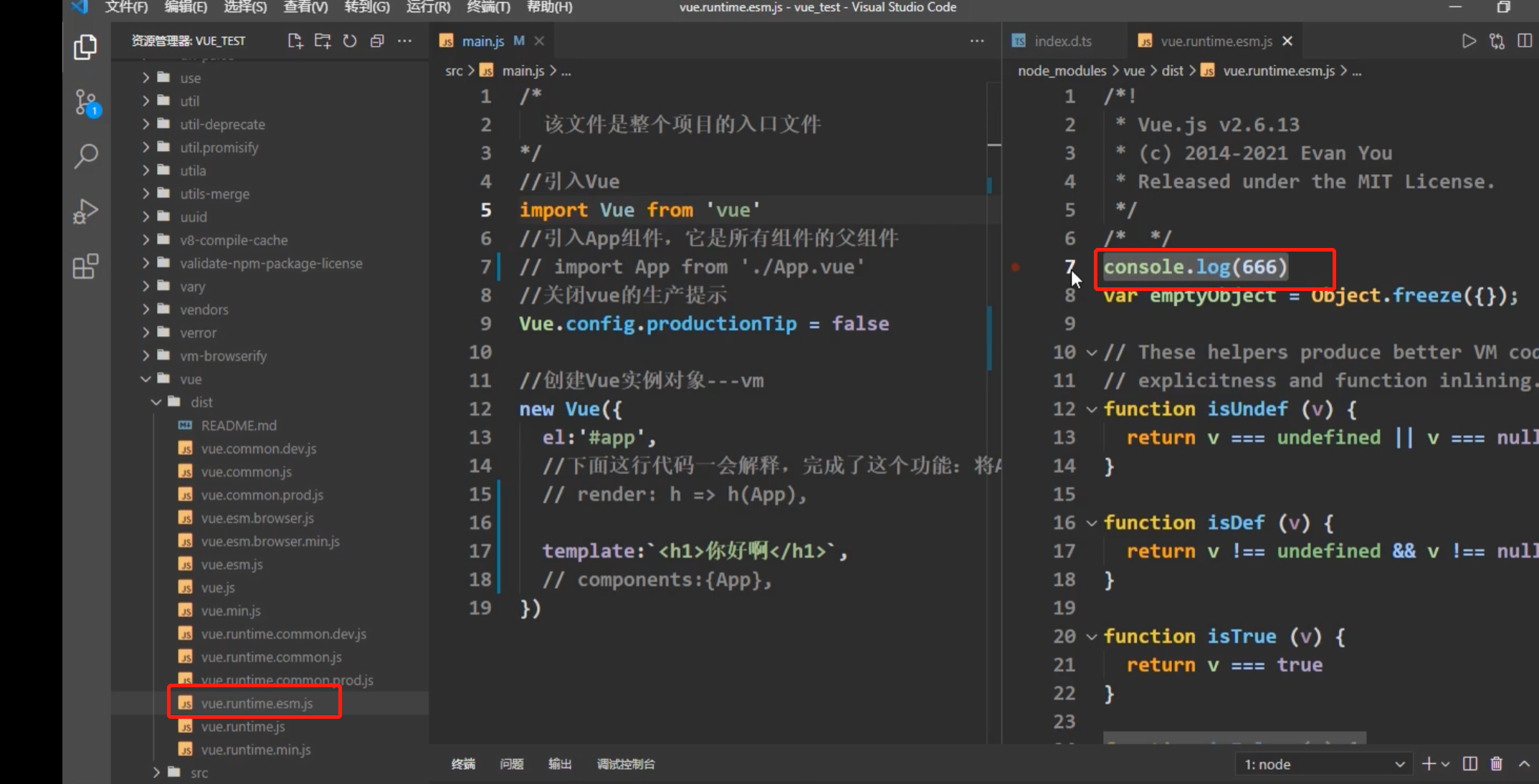Image resolution: width=1539 pixels, height=784 pixels.
Task: Run the active file with play icon
Action: [x=1469, y=42]
